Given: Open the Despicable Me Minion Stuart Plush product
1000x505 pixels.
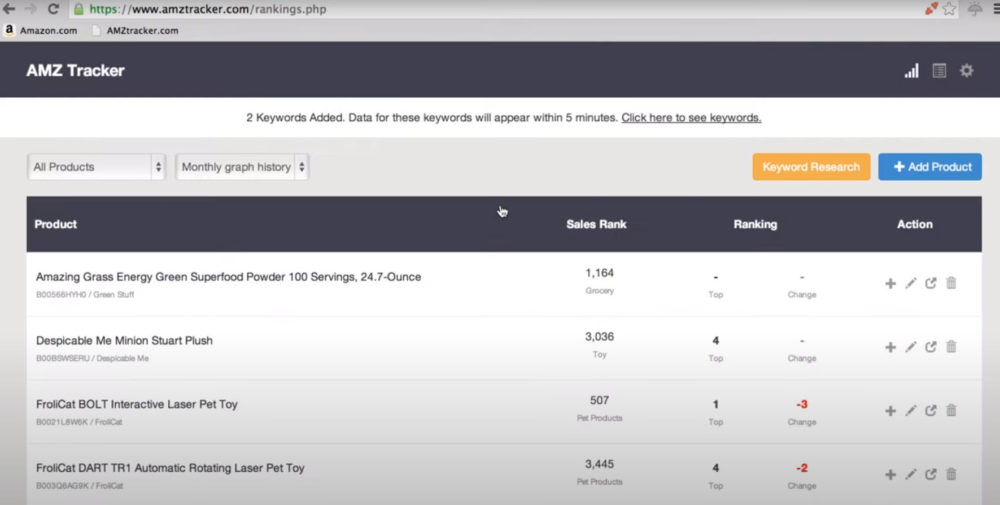Looking at the screenshot, I should point(124,340).
